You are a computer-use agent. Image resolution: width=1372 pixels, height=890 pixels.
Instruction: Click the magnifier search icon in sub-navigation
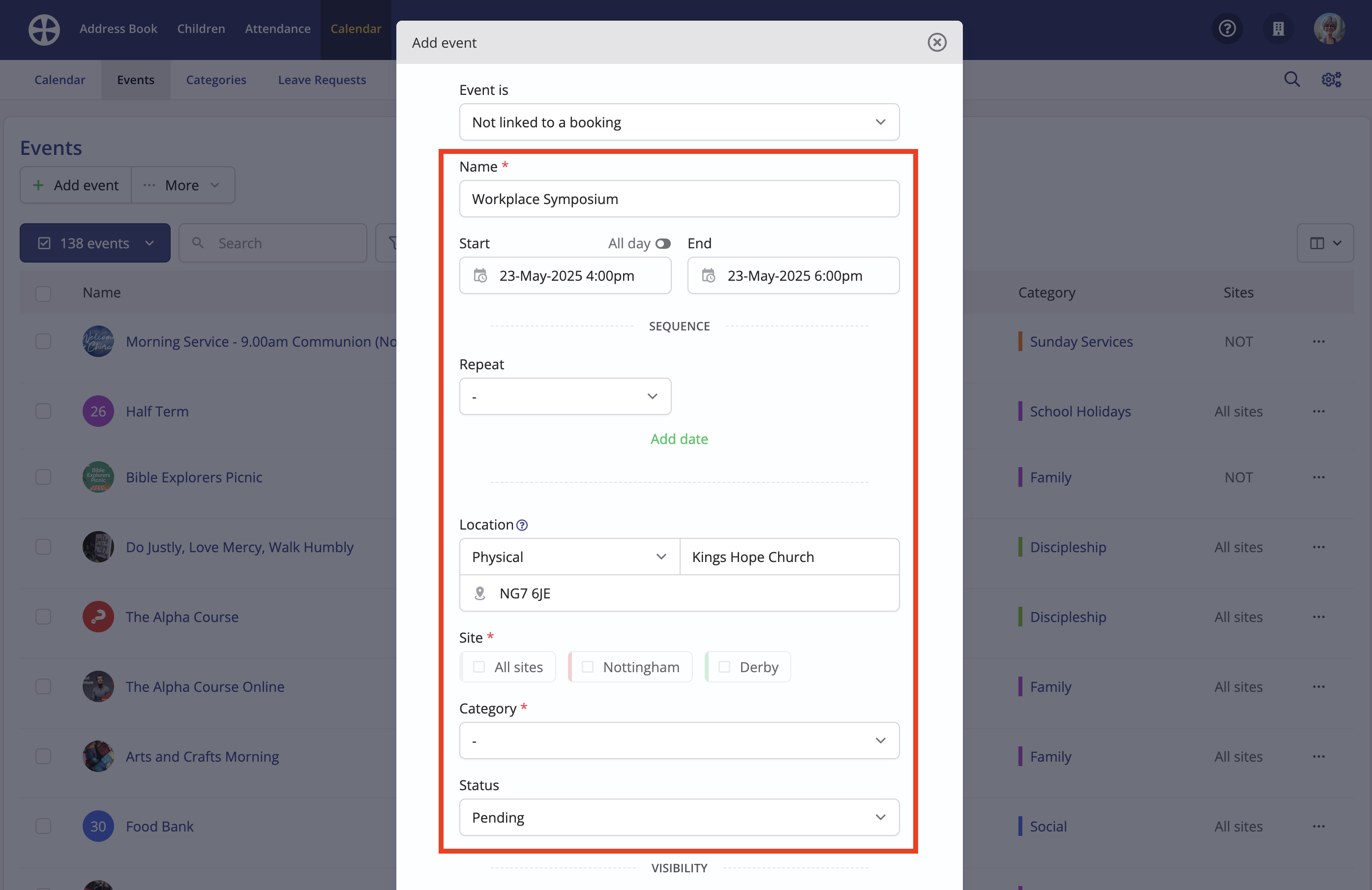1292,80
